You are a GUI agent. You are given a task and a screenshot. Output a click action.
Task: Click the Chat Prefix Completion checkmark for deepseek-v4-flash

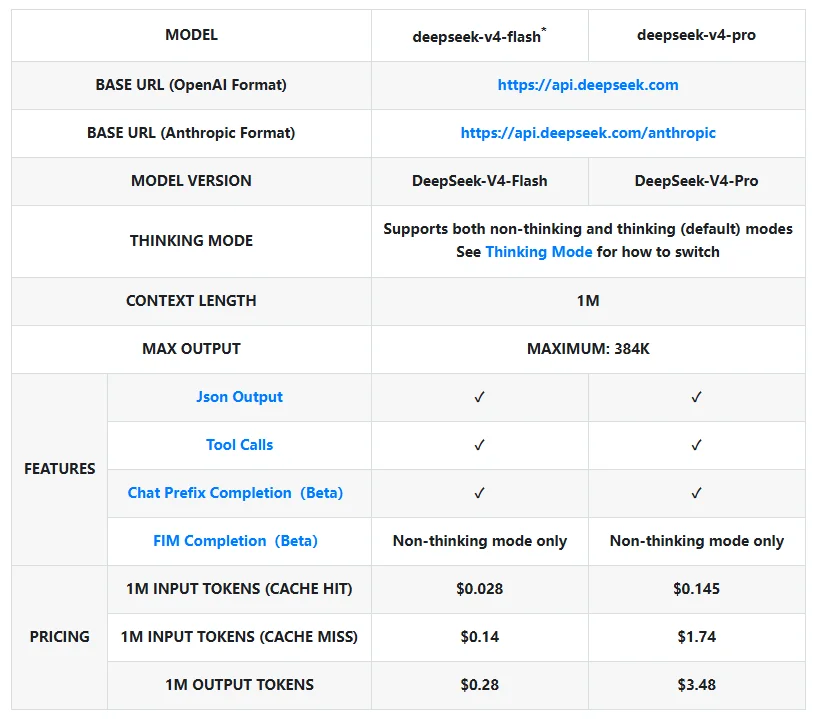480,493
